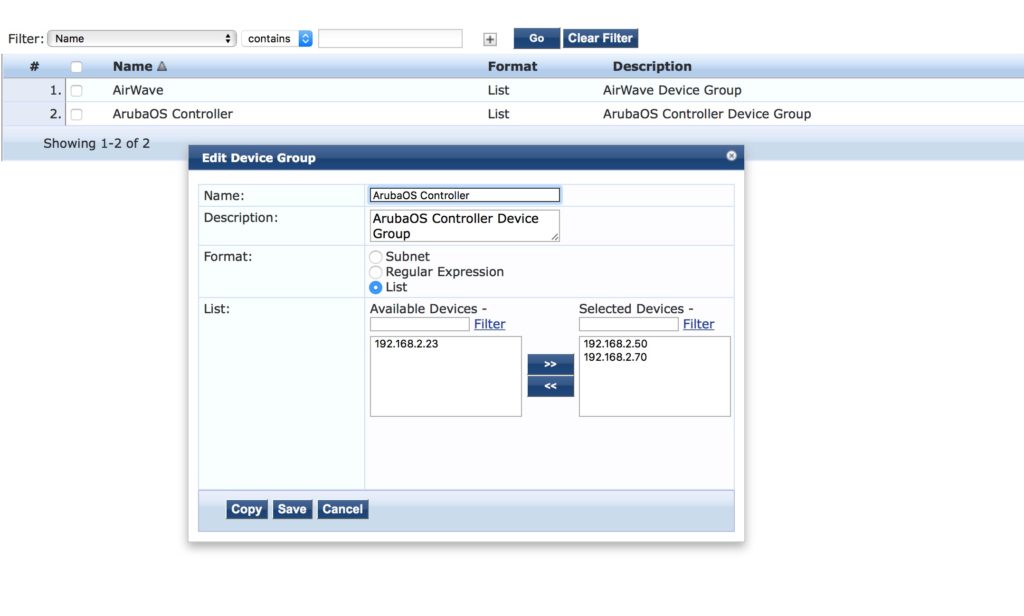The width and height of the screenshot is (1024, 616).
Task: Click the # column header
Action: (35, 67)
